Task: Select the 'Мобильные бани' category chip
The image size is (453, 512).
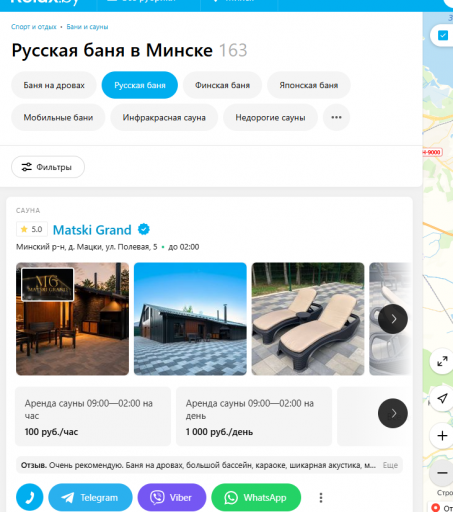Action: click(58, 118)
